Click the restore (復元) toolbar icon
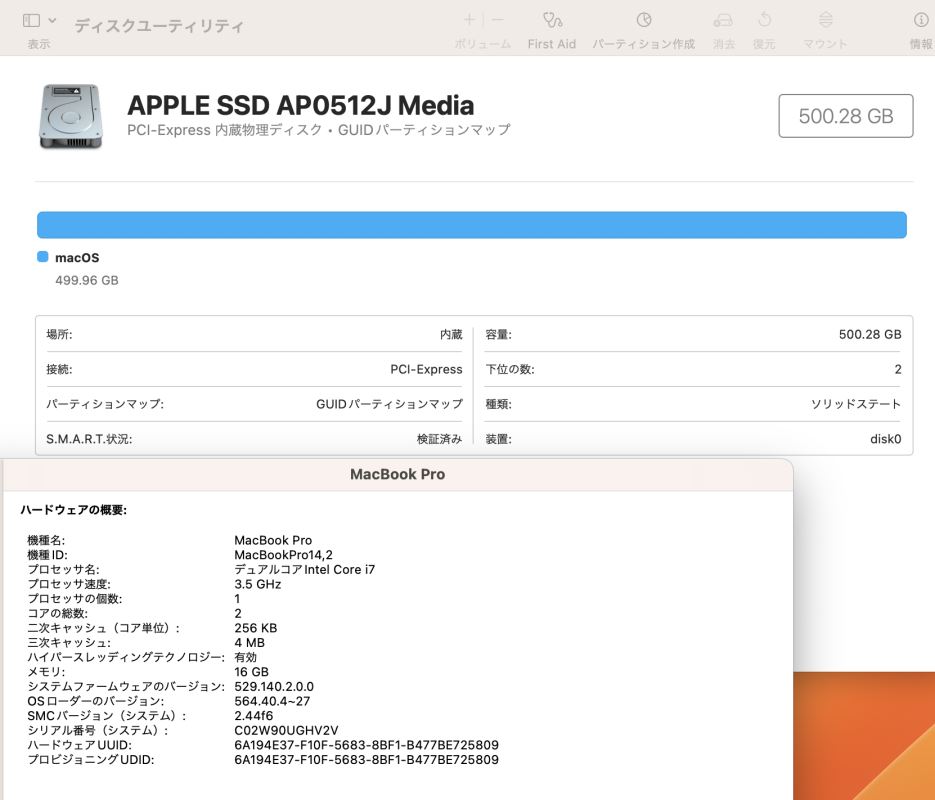935x800 pixels. point(765,20)
